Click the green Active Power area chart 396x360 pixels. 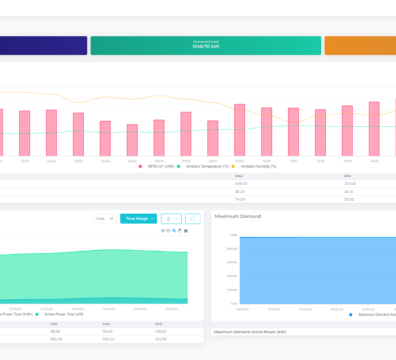click(94, 275)
